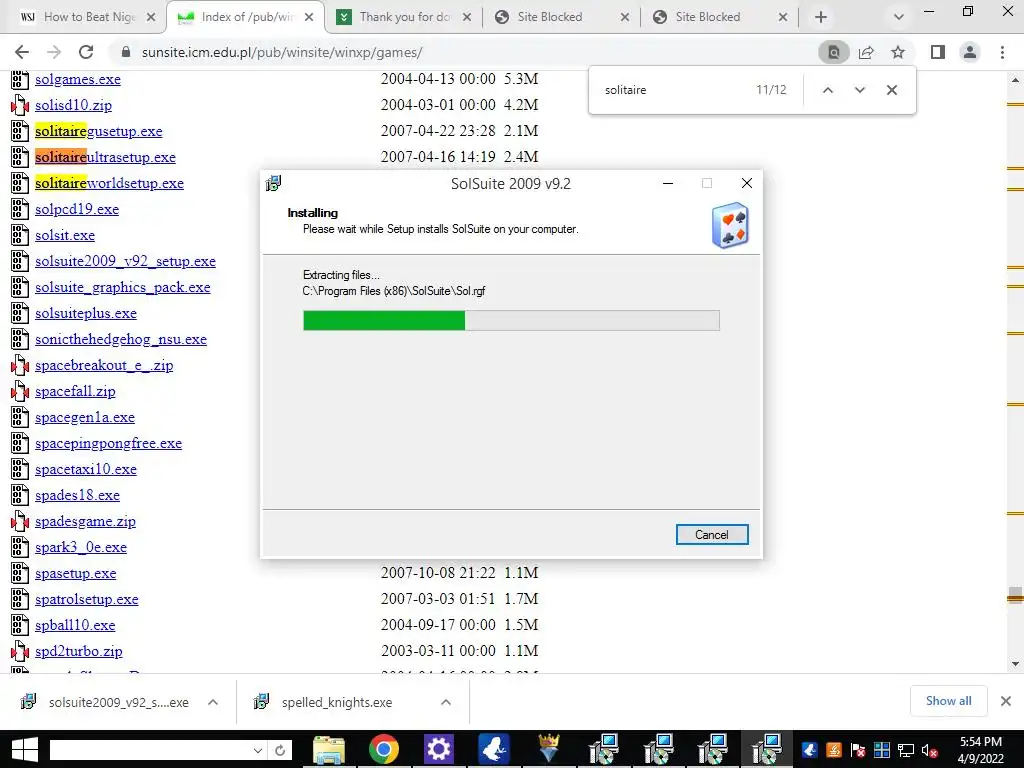Cancel the SolSuite installation
The height and width of the screenshot is (768, 1024).
click(712, 535)
